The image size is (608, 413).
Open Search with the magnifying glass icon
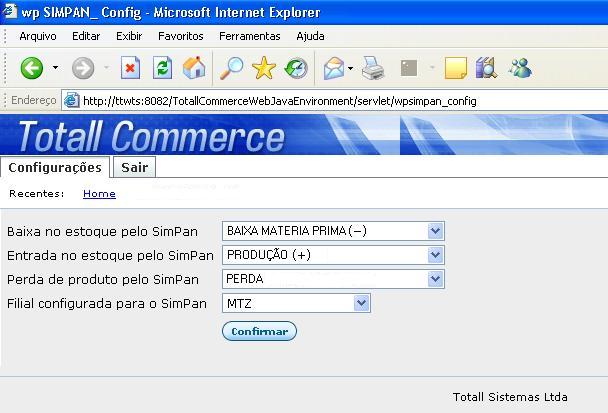[x=231, y=68]
